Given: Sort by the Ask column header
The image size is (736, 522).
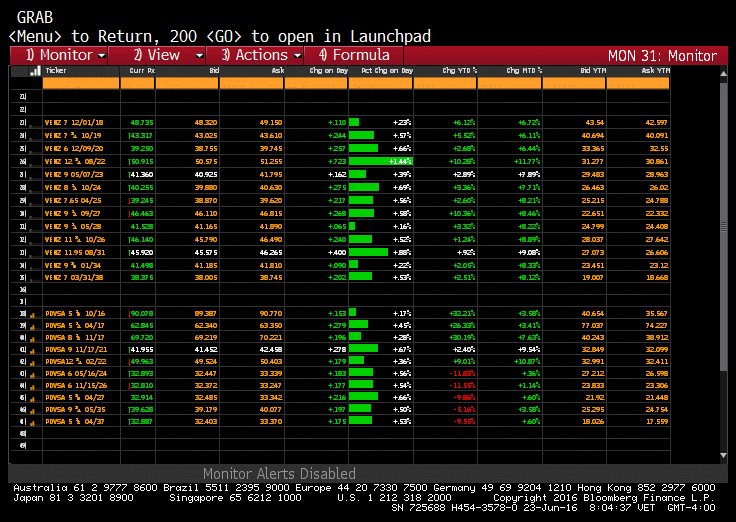Looking at the screenshot, I should point(278,71).
